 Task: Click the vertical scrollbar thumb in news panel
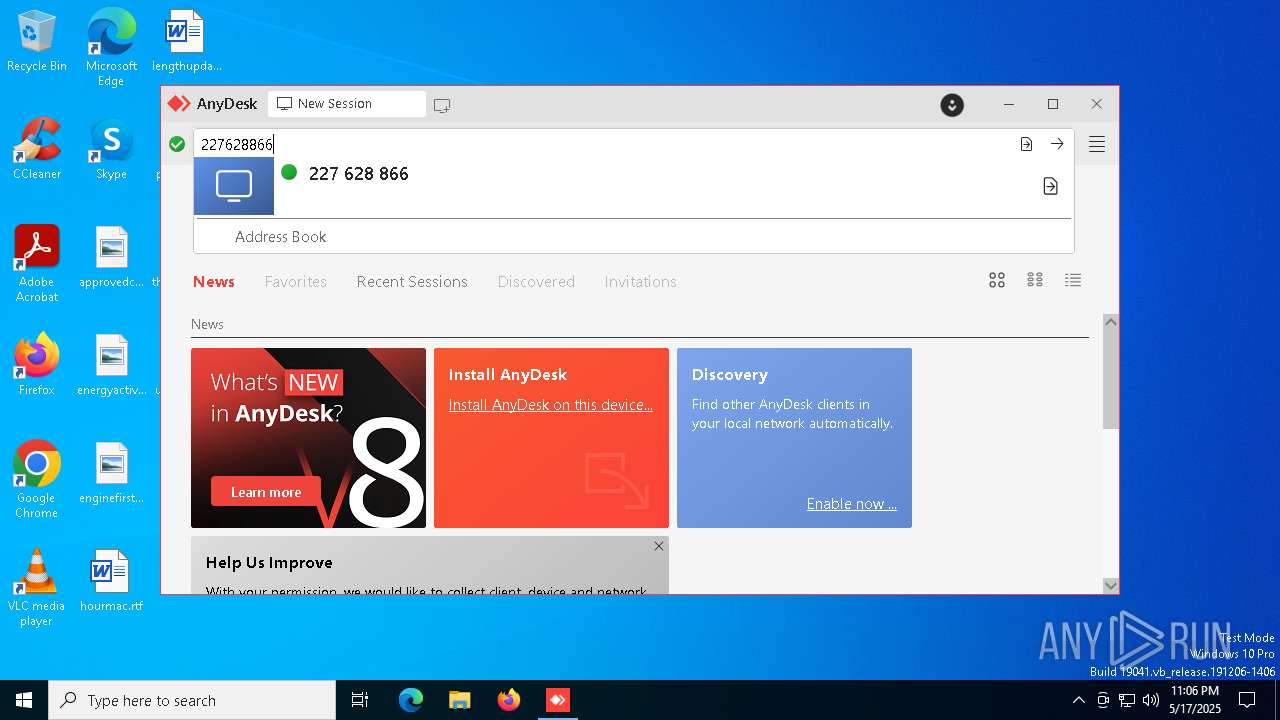click(x=1110, y=380)
